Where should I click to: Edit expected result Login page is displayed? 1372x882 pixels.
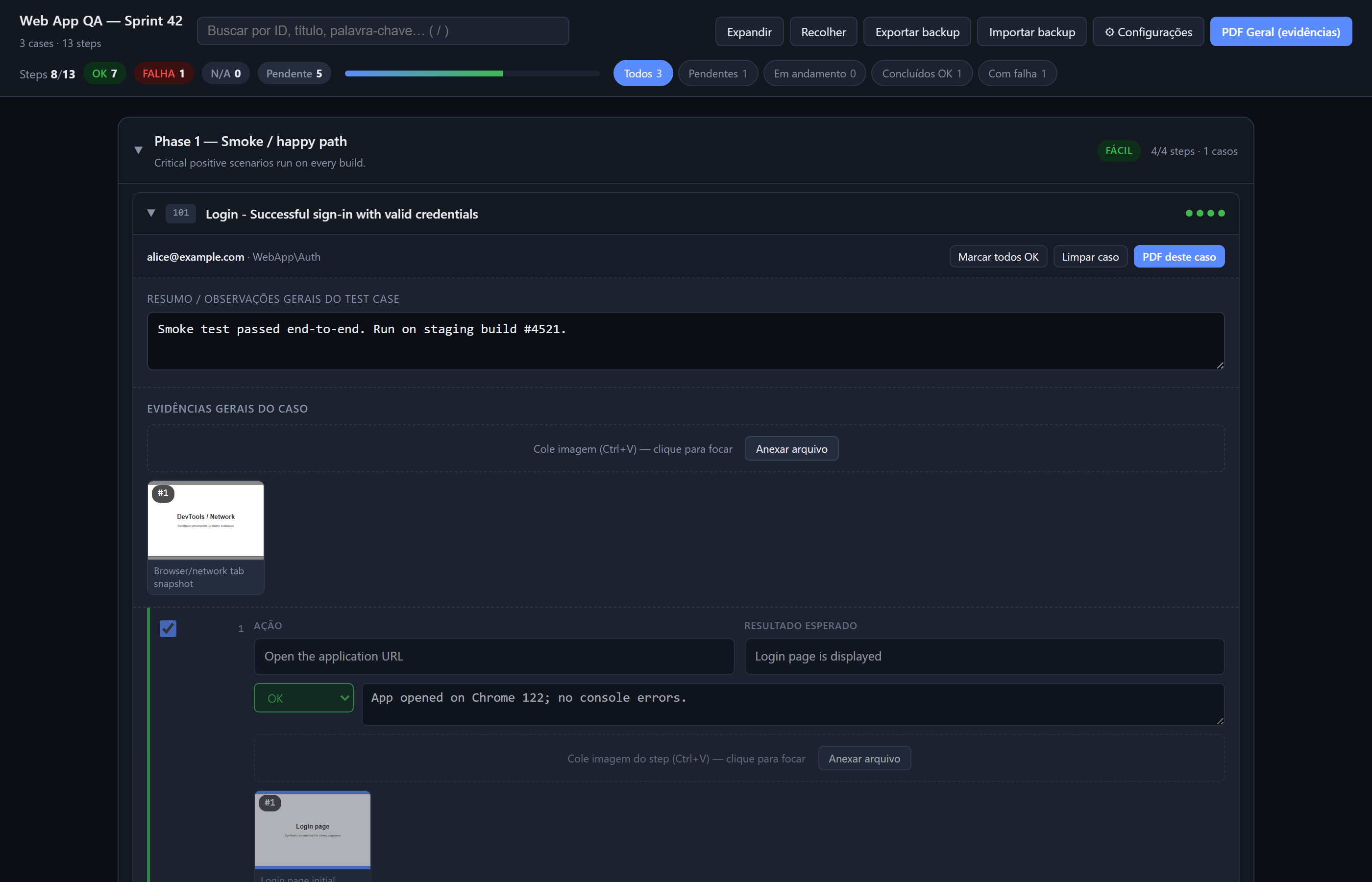pyautogui.click(x=984, y=656)
